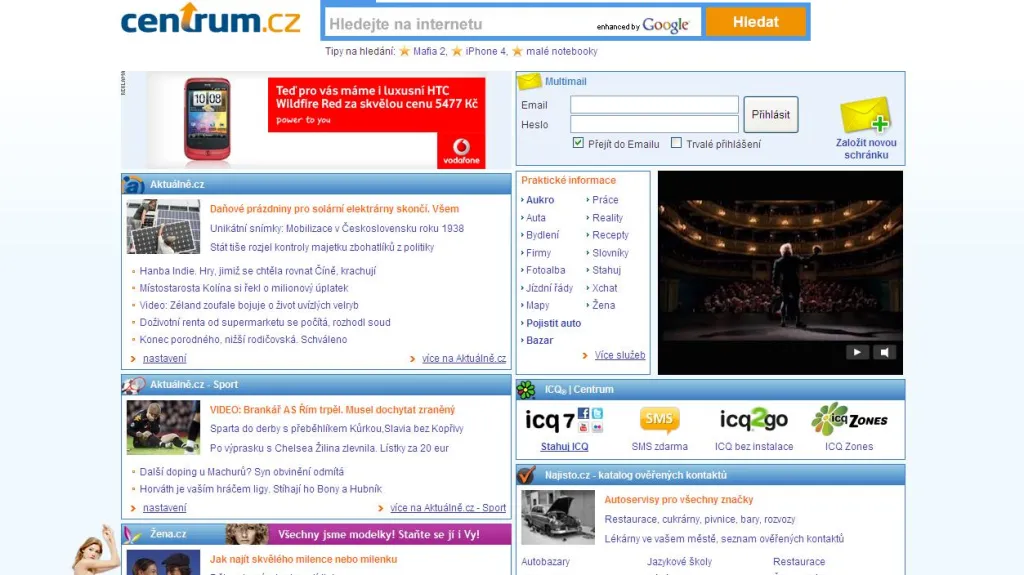Viewport: 1024px width, 575px height.
Task: Open Aukro in Praktické informace
Action: 540,199
